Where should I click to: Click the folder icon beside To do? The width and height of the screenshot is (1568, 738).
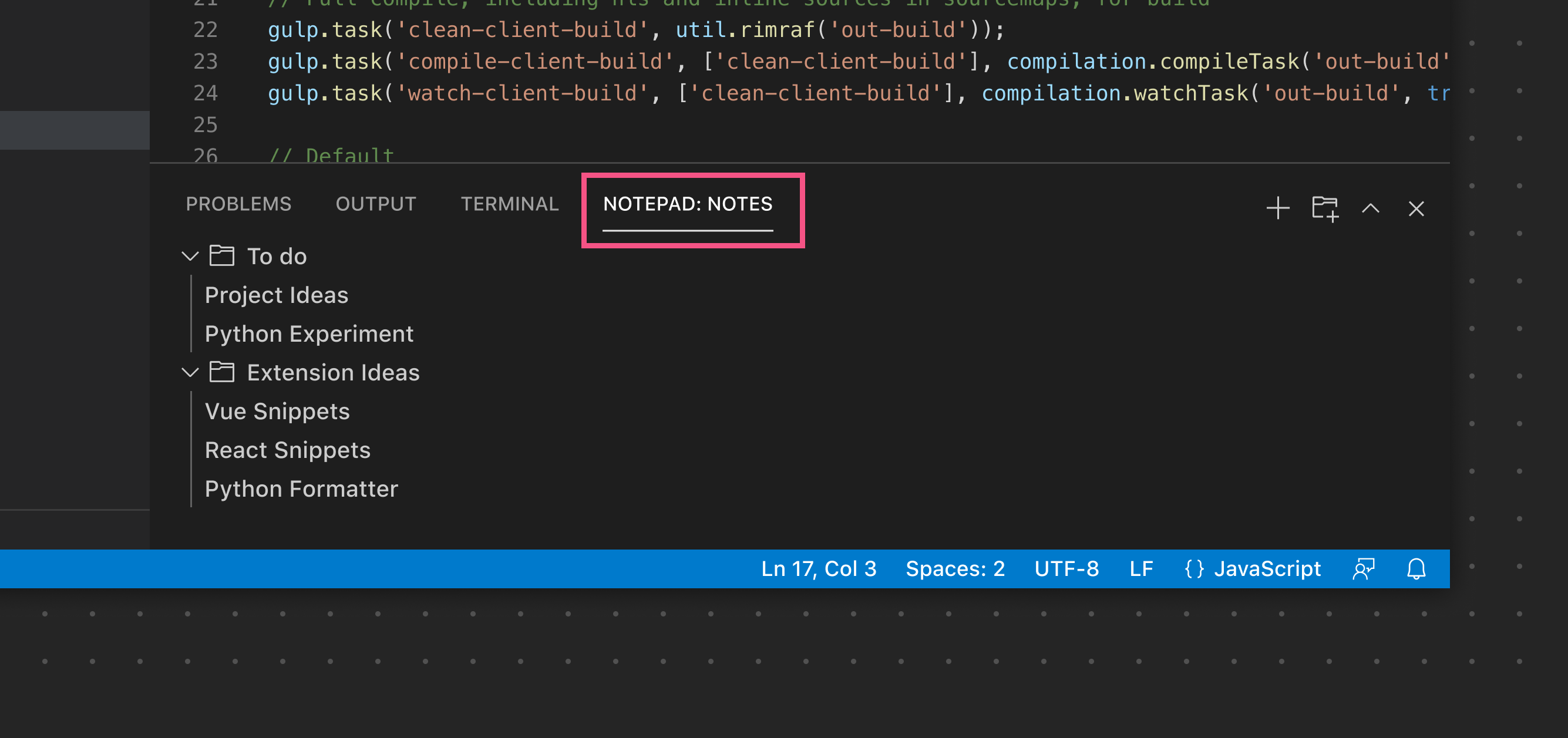click(x=221, y=255)
